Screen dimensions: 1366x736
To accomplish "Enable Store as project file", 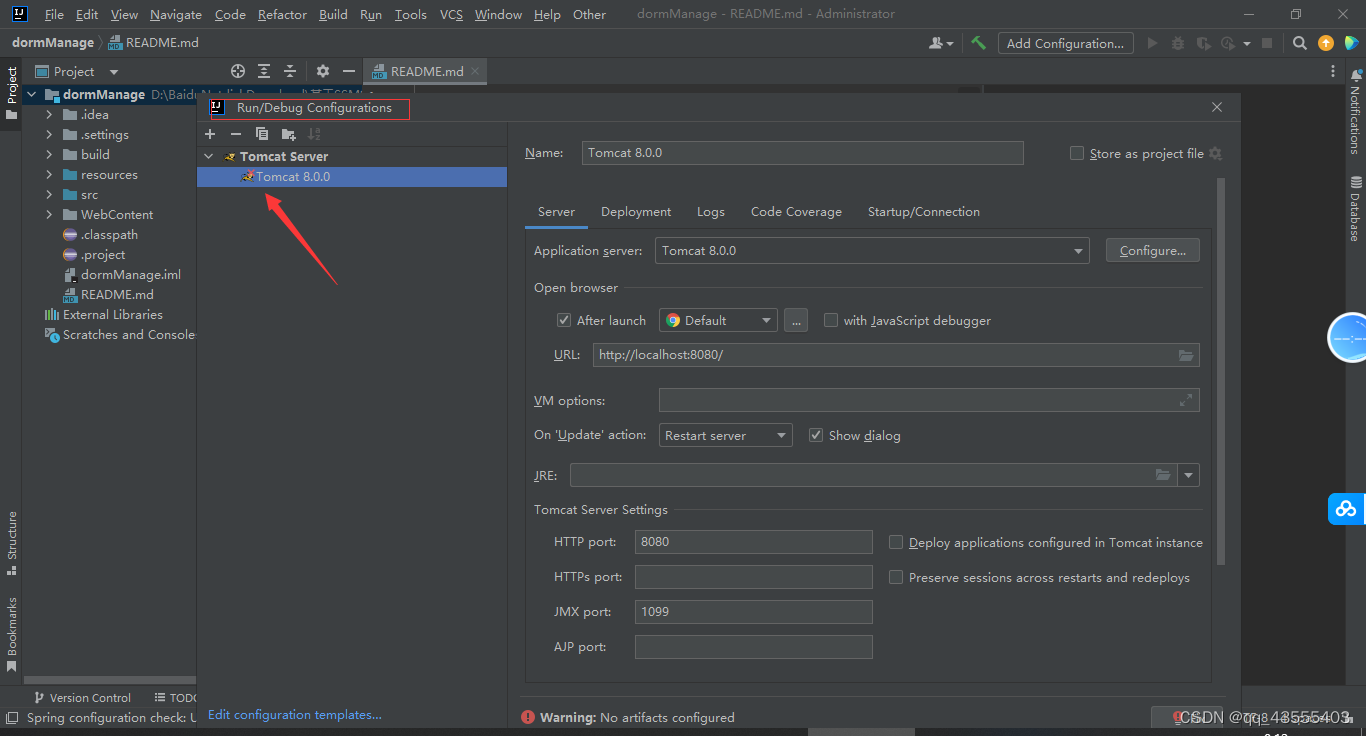I will [1077, 153].
